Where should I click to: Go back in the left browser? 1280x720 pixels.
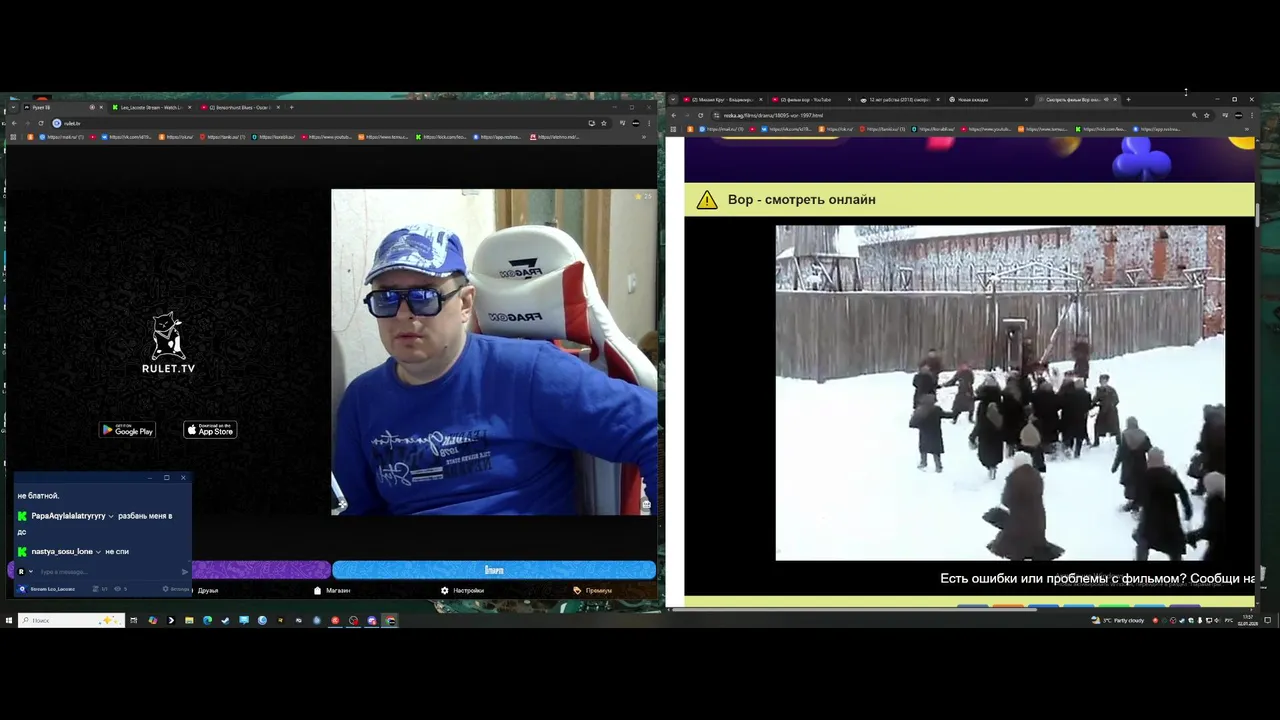pyautogui.click(x=13, y=123)
